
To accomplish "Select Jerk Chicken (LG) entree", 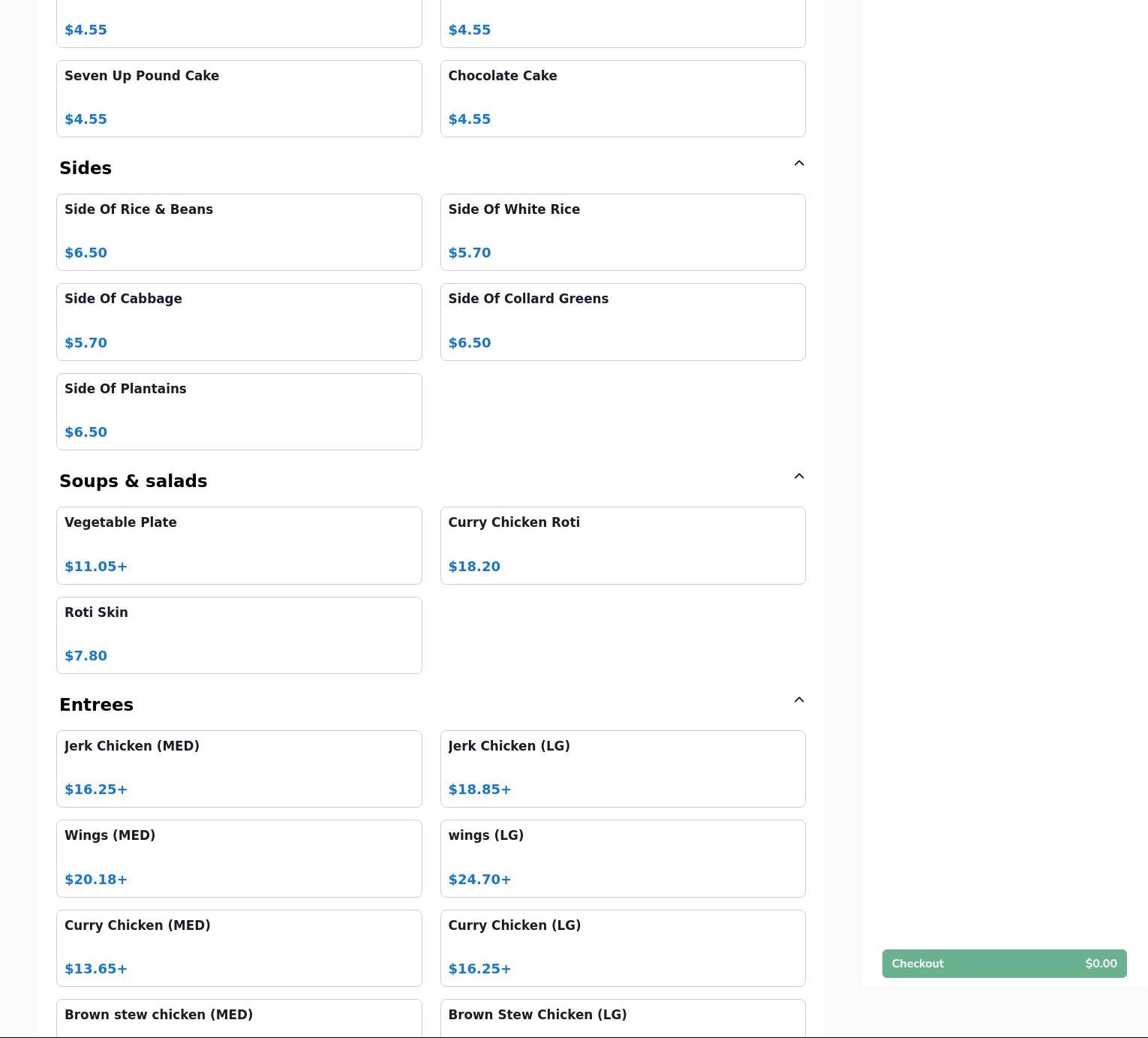I will 622,769.
